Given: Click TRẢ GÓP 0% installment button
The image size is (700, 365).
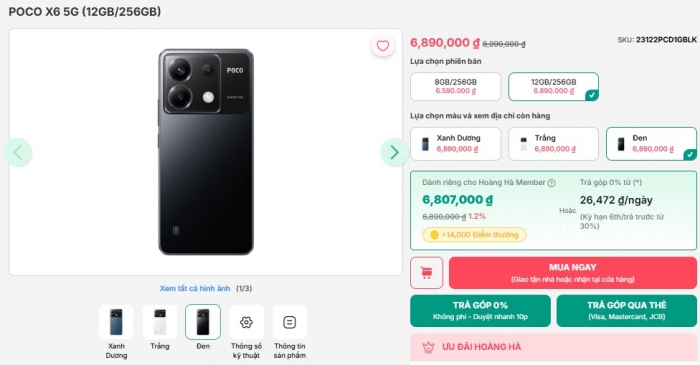Looking at the screenshot, I should (480, 311).
